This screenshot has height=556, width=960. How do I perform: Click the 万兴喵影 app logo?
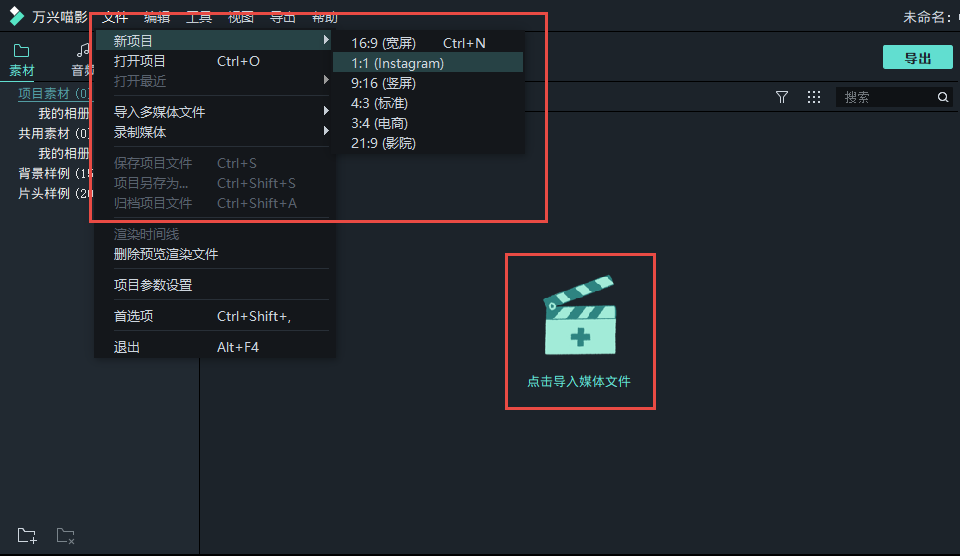[x=17, y=16]
